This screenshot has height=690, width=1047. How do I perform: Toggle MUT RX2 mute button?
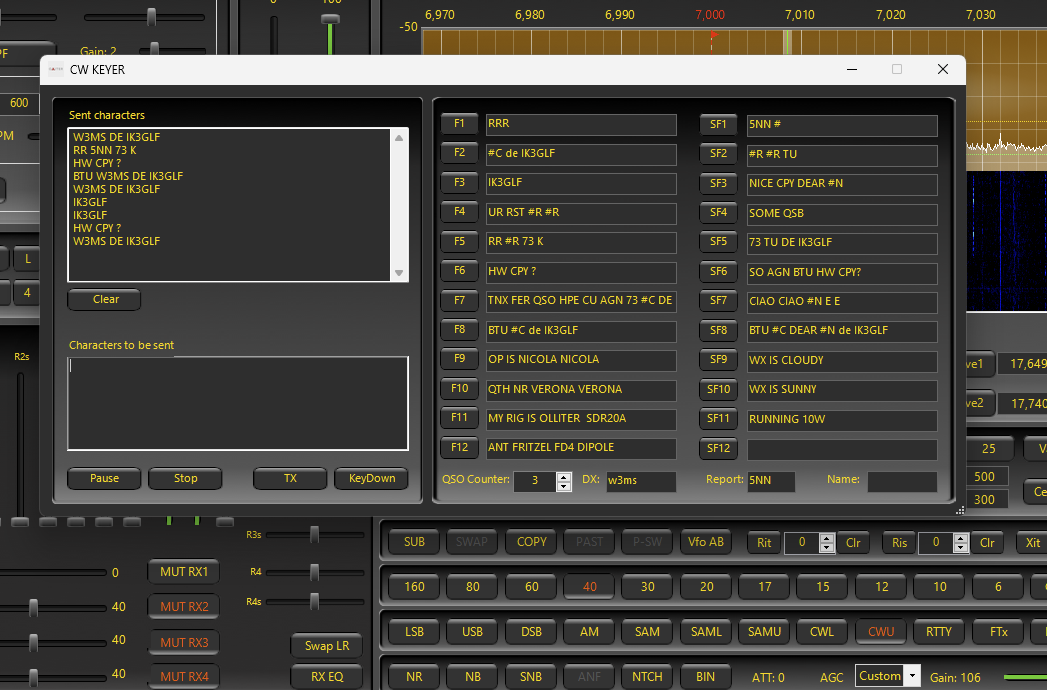184,606
